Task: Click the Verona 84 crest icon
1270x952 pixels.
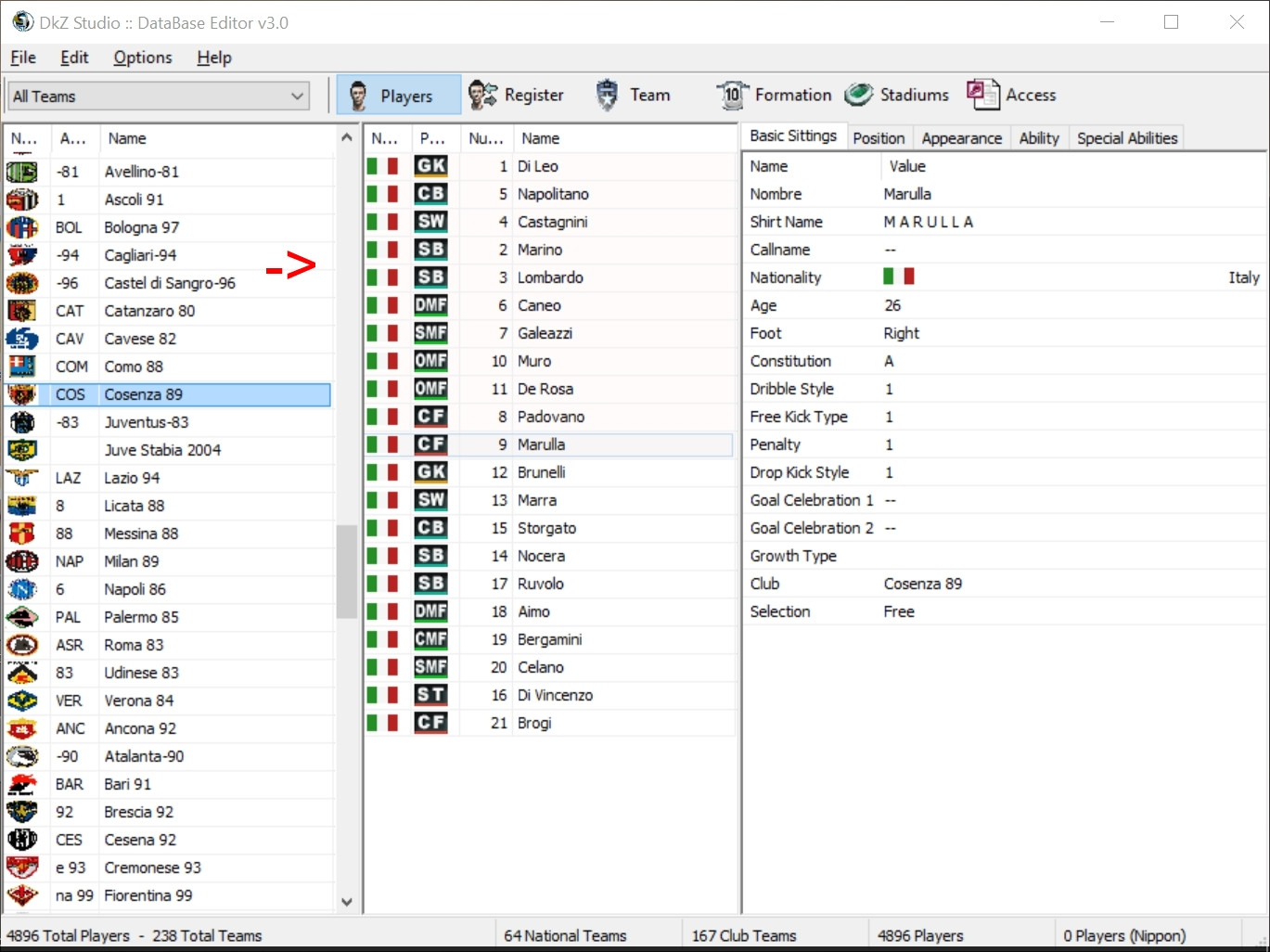Action: (22, 701)
